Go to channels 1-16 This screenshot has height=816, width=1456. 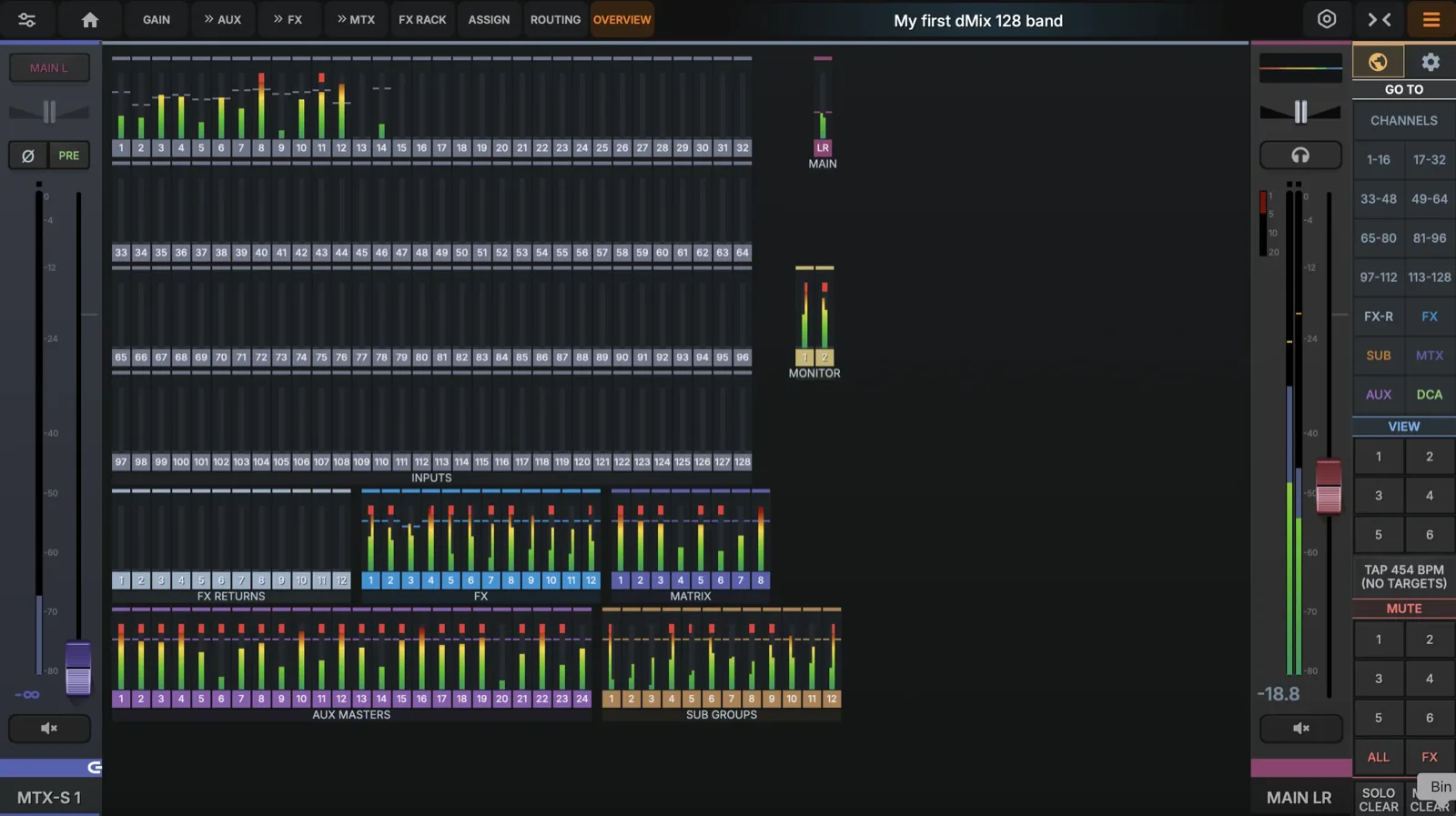(1378, 160)
